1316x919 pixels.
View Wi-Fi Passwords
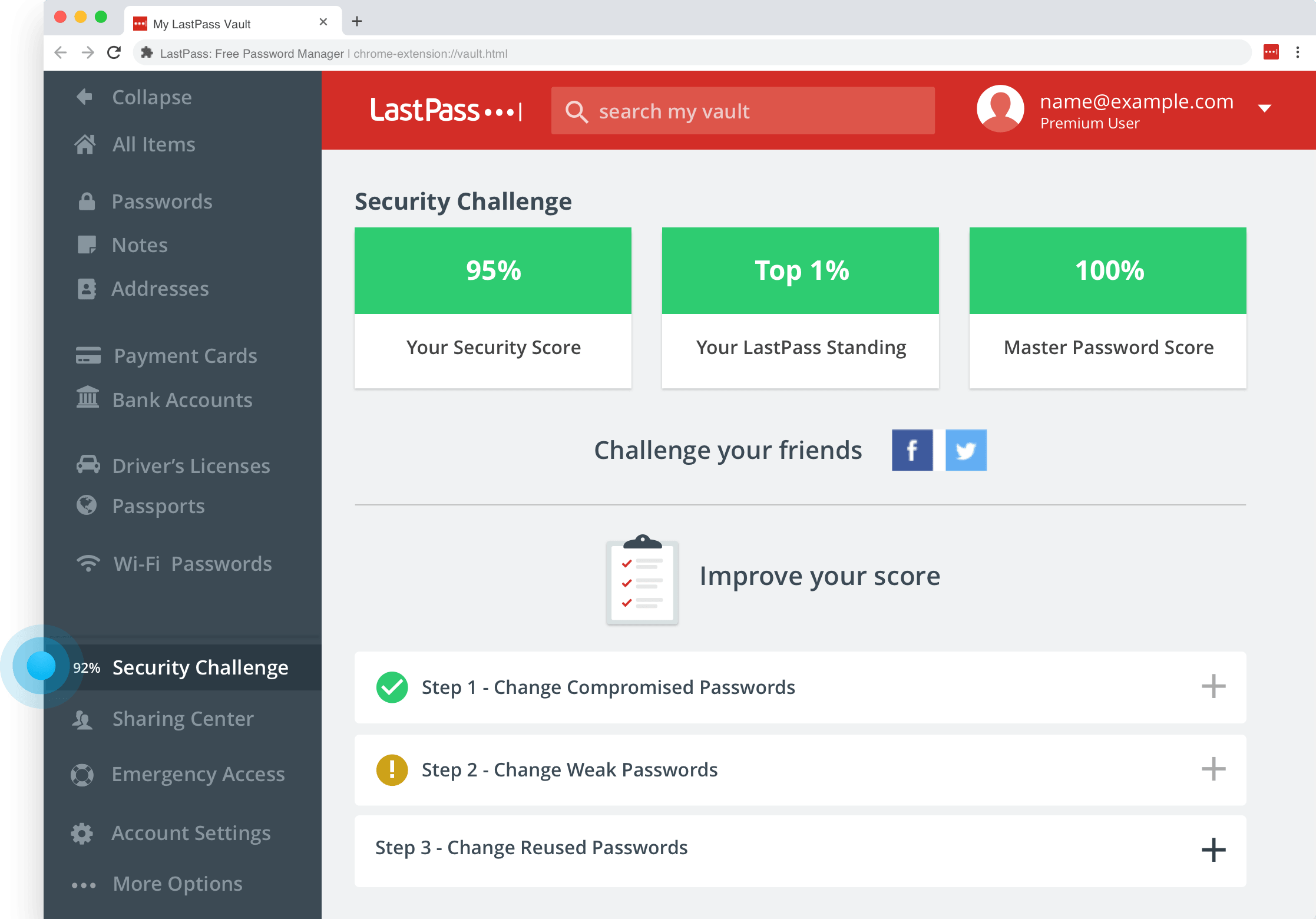click(x=192, y=563)
